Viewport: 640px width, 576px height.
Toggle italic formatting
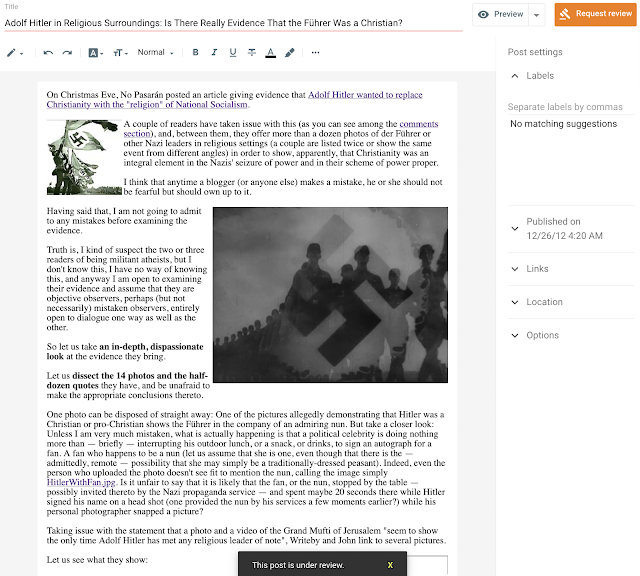(x=214, y=52)
